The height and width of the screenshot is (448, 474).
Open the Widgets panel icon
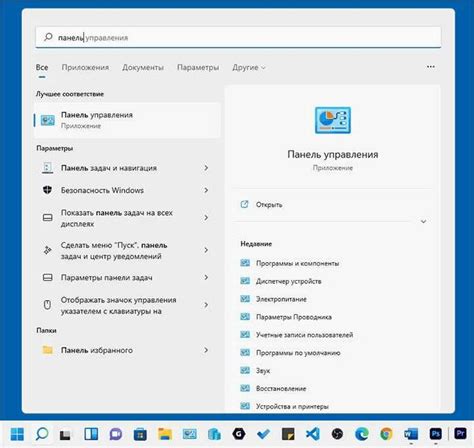[x=91, y=434]
